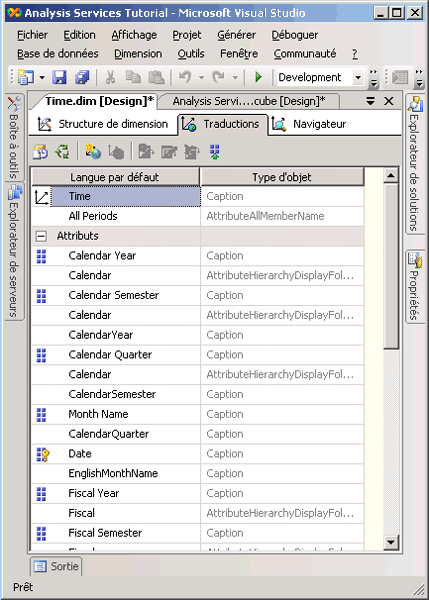429x600 pixels.
Task: Open the ? help menu
Action: 355,54
